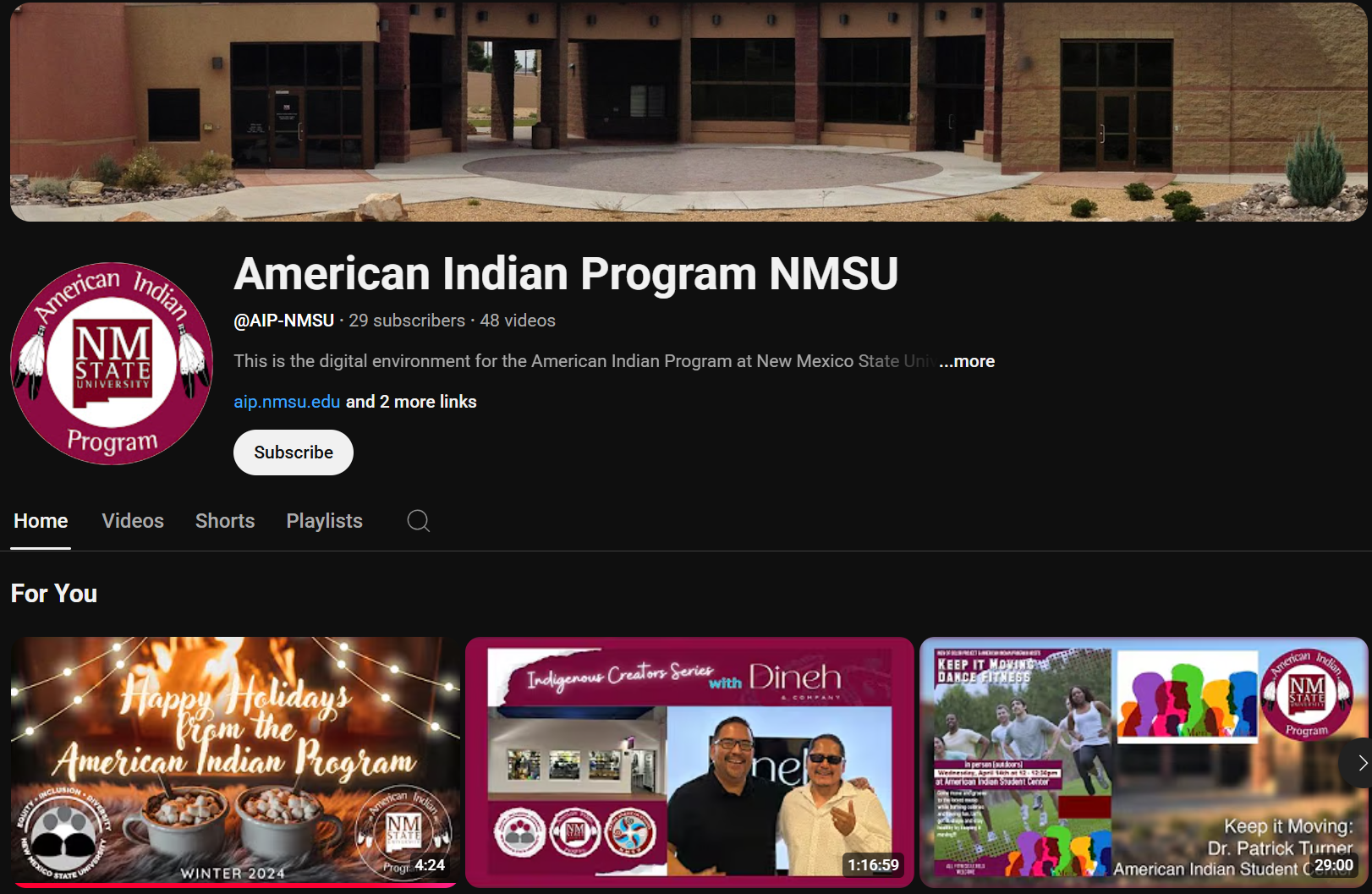Viewport: 1372px width, 894px height.
Task: Open the Videos tab
Action: tap(133, 521)
